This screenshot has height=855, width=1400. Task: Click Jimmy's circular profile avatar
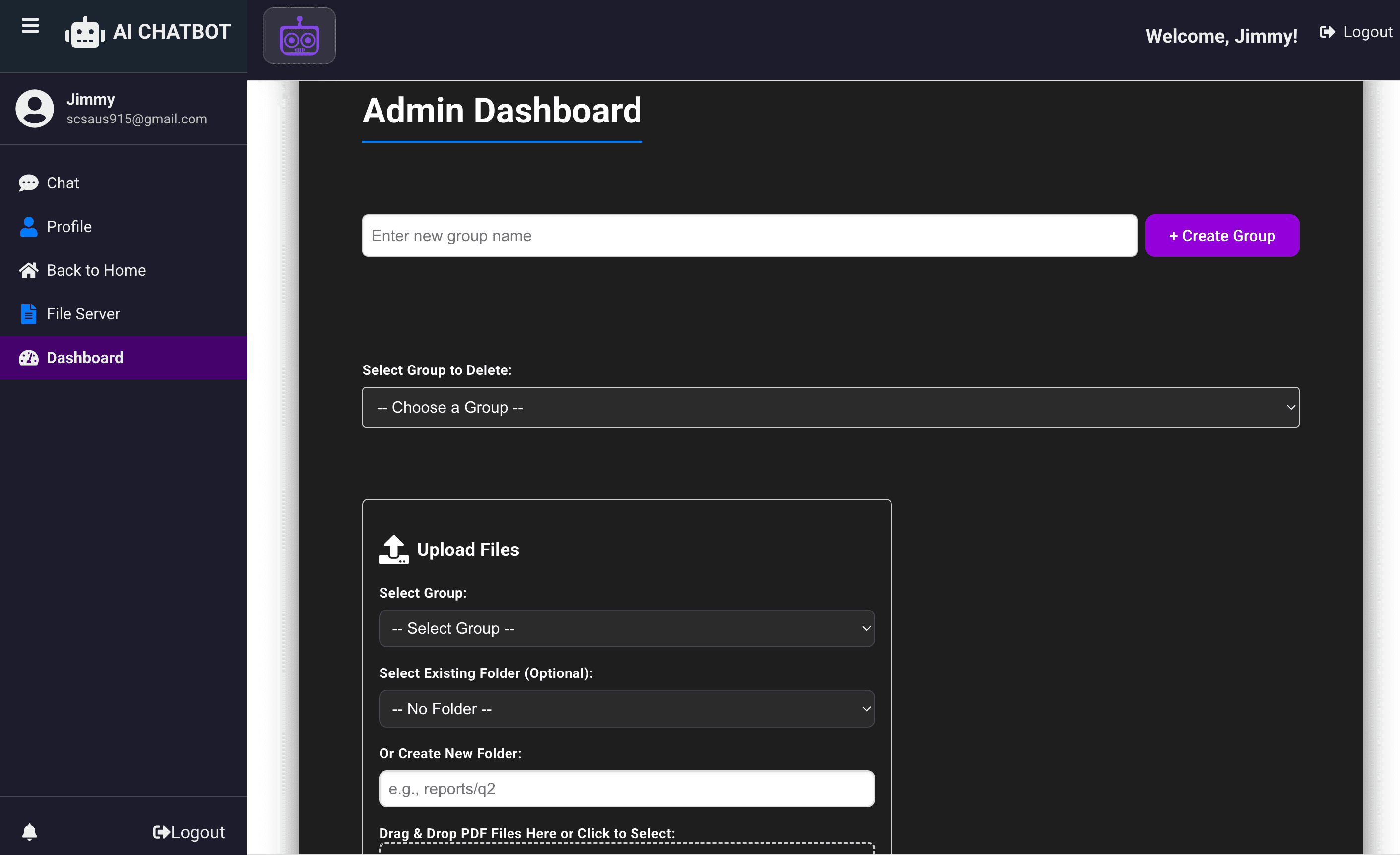pyautogui.click(x=34, y=108)
